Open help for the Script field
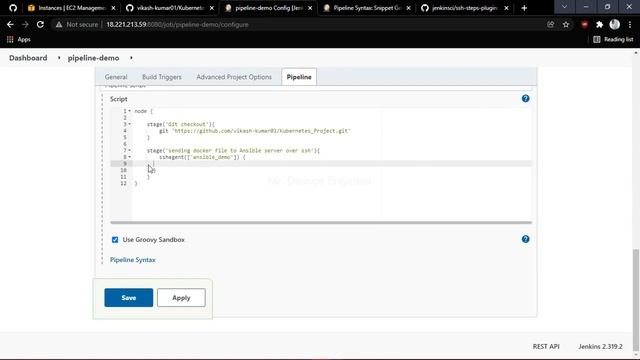 pos(525,98)
